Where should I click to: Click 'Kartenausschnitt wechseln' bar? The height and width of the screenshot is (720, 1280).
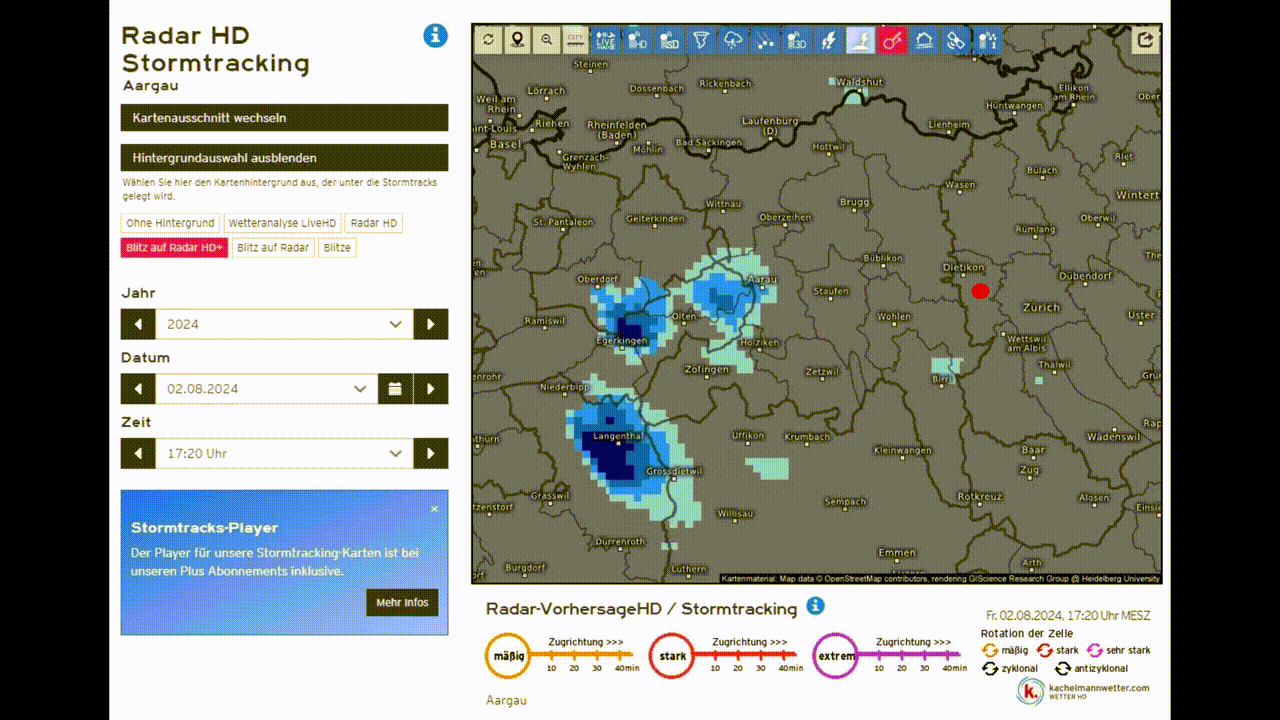284,118
